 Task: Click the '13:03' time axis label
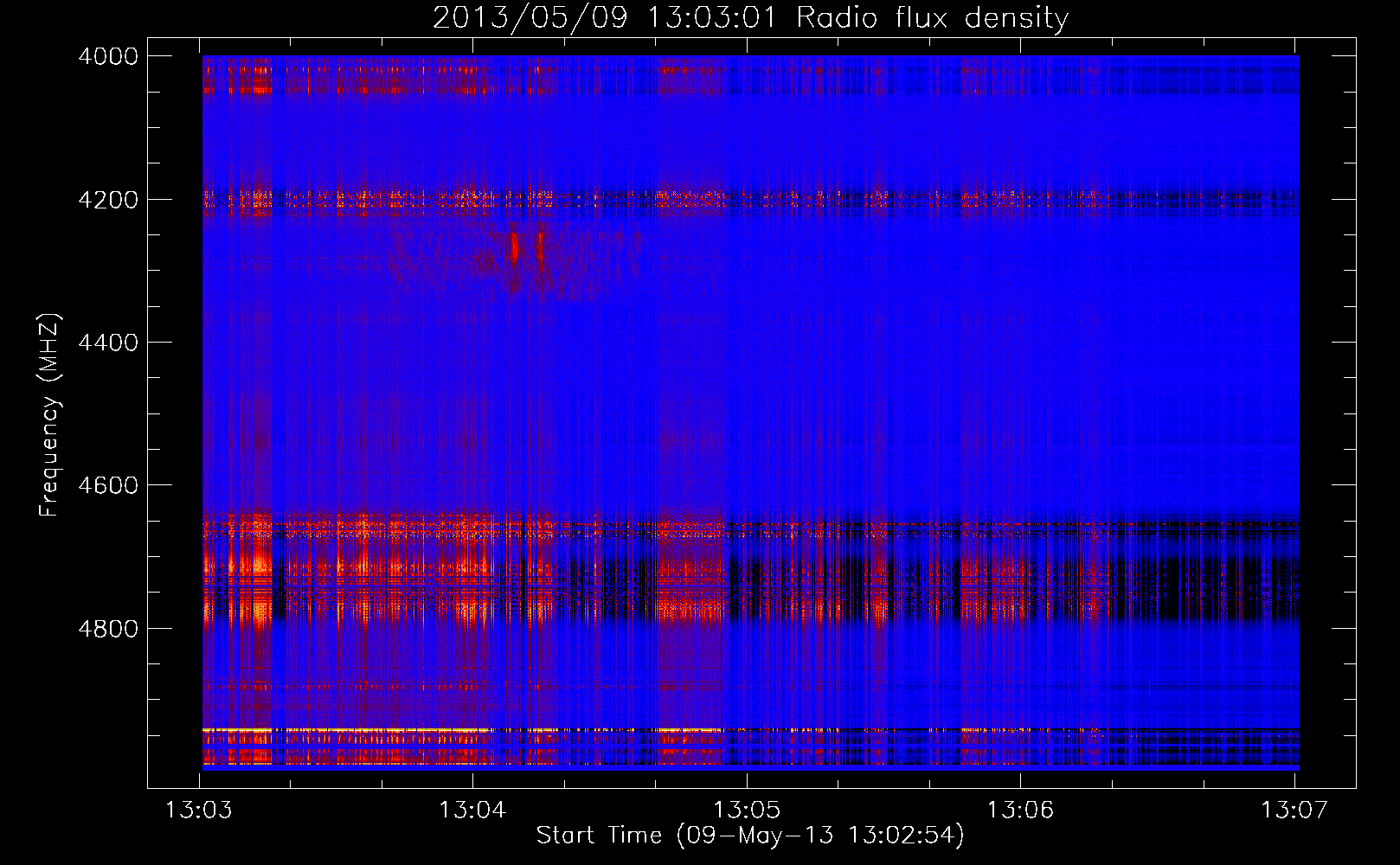[x=199, y=811]
